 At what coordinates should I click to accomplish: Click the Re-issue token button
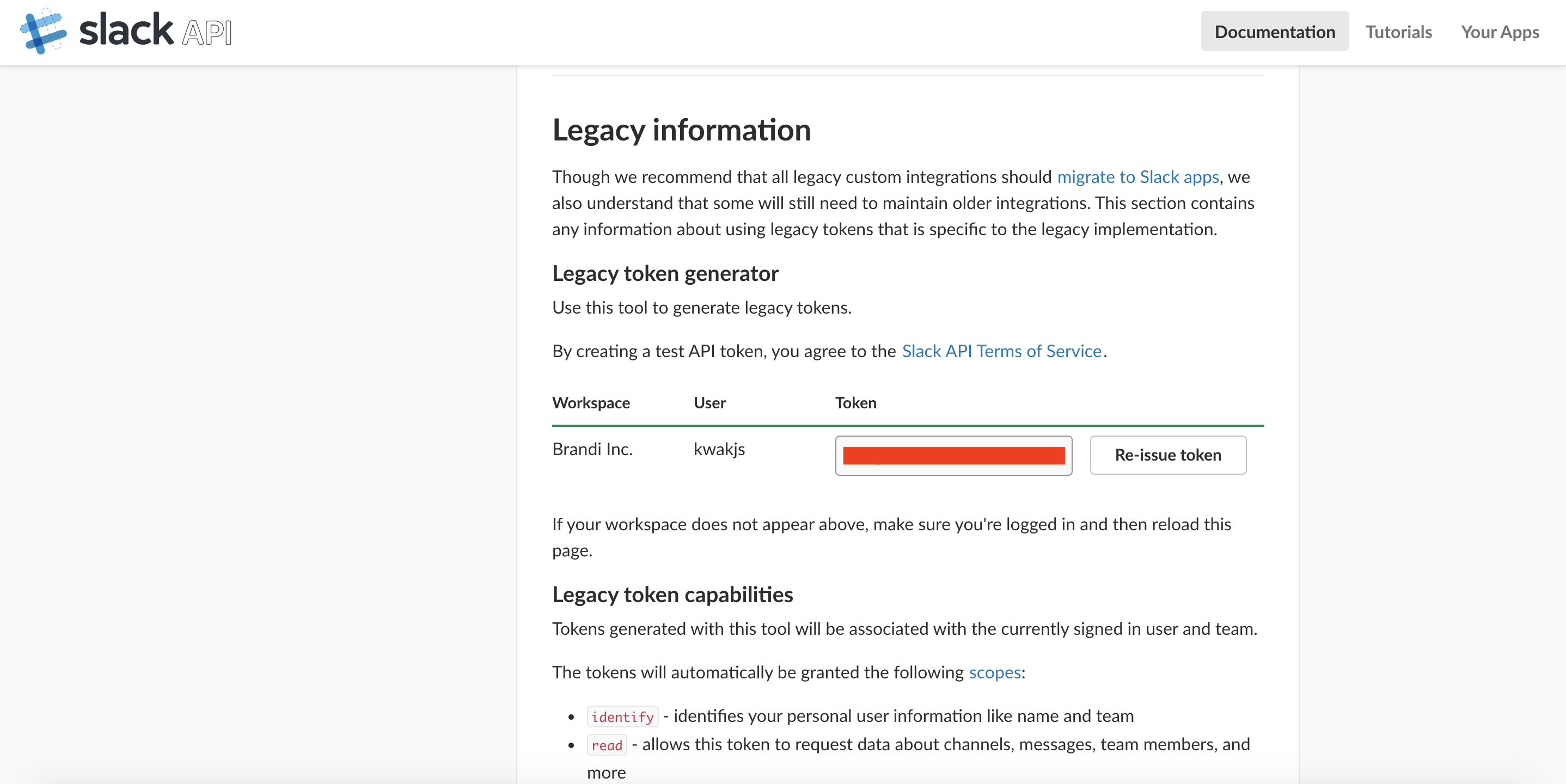(1168, 455)
